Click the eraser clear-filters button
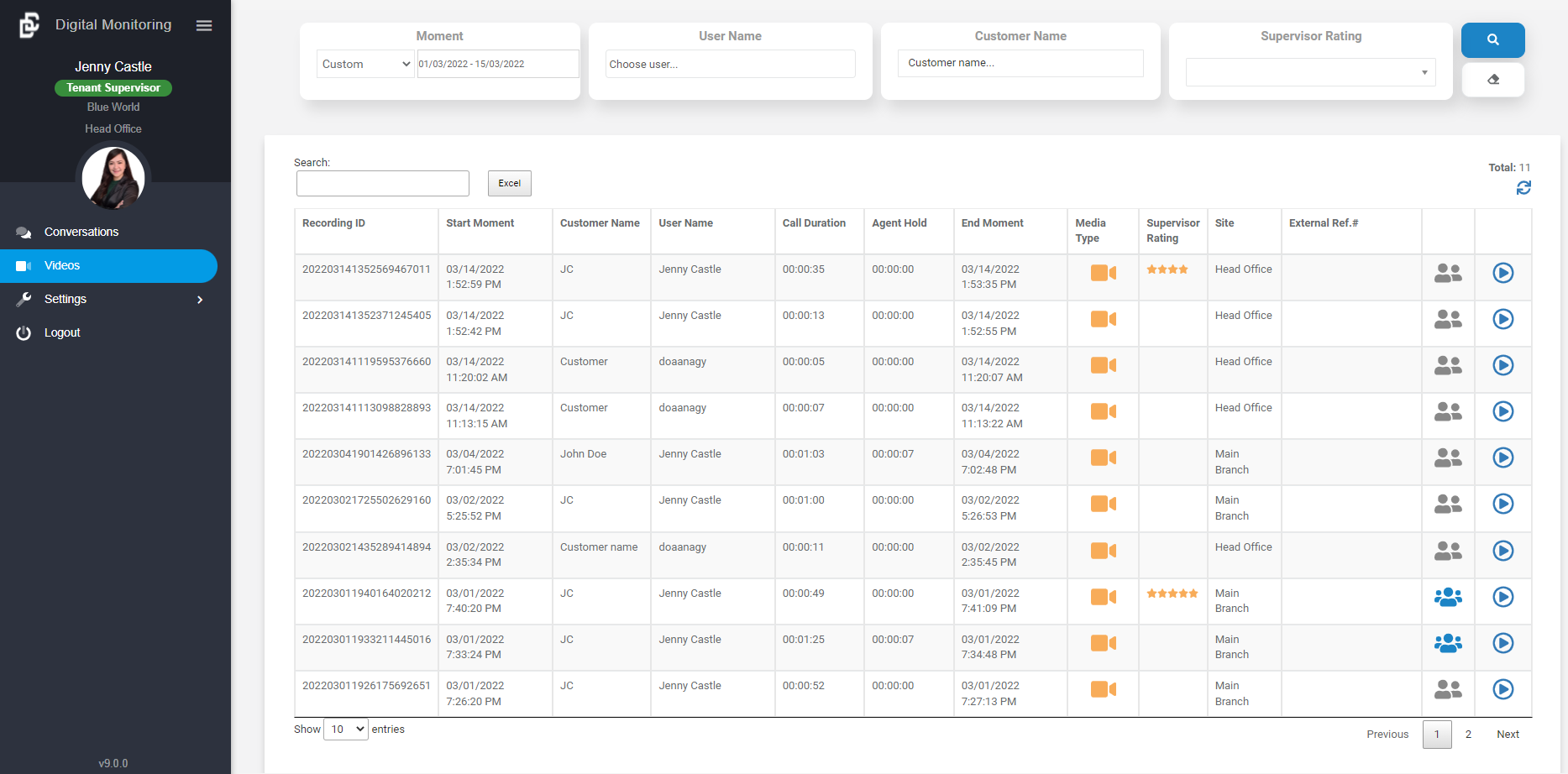 pos(1492,80)
